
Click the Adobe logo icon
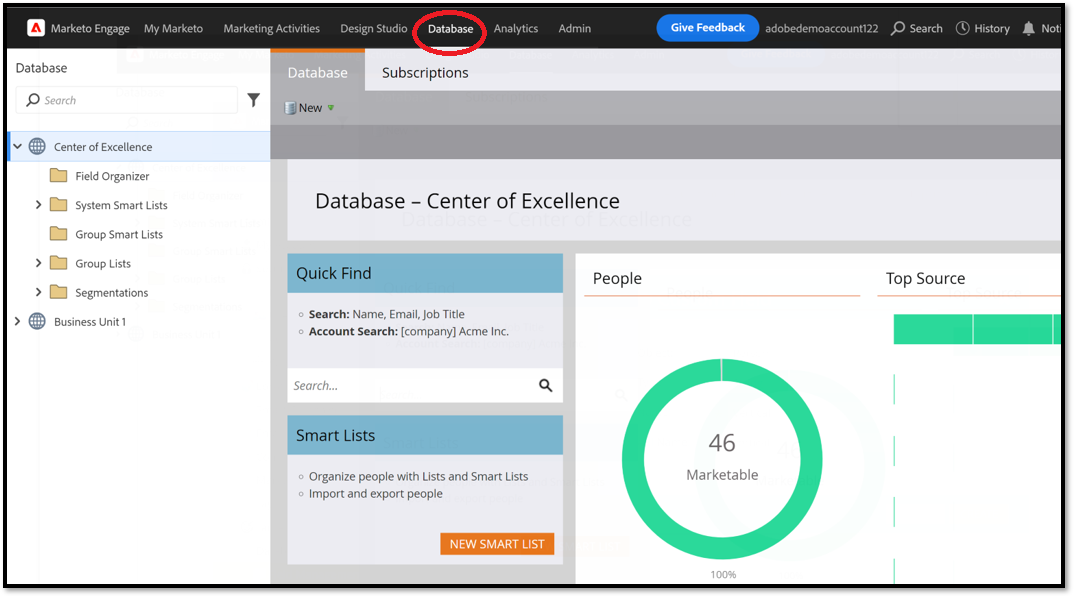coord(36,28)
